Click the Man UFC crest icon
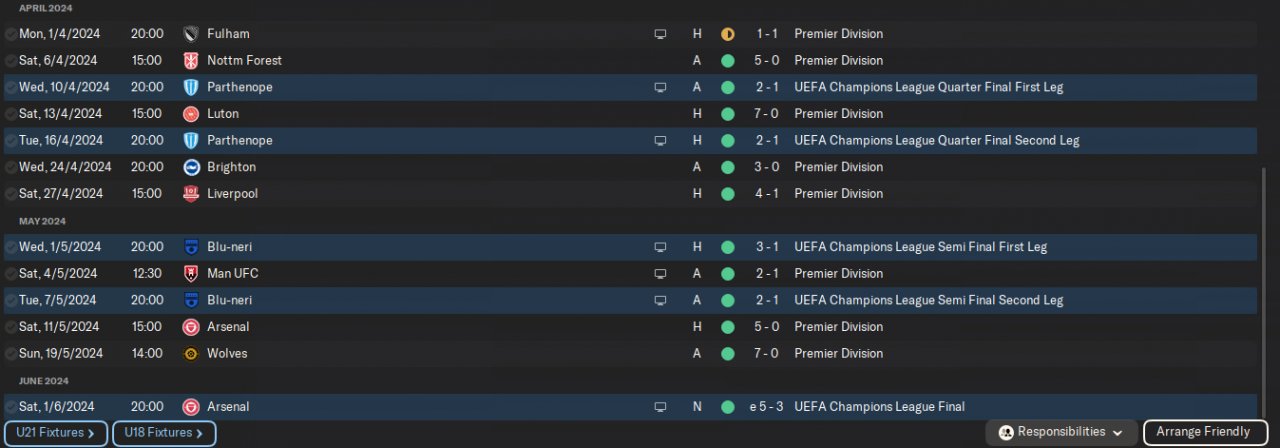 (191, 274)
